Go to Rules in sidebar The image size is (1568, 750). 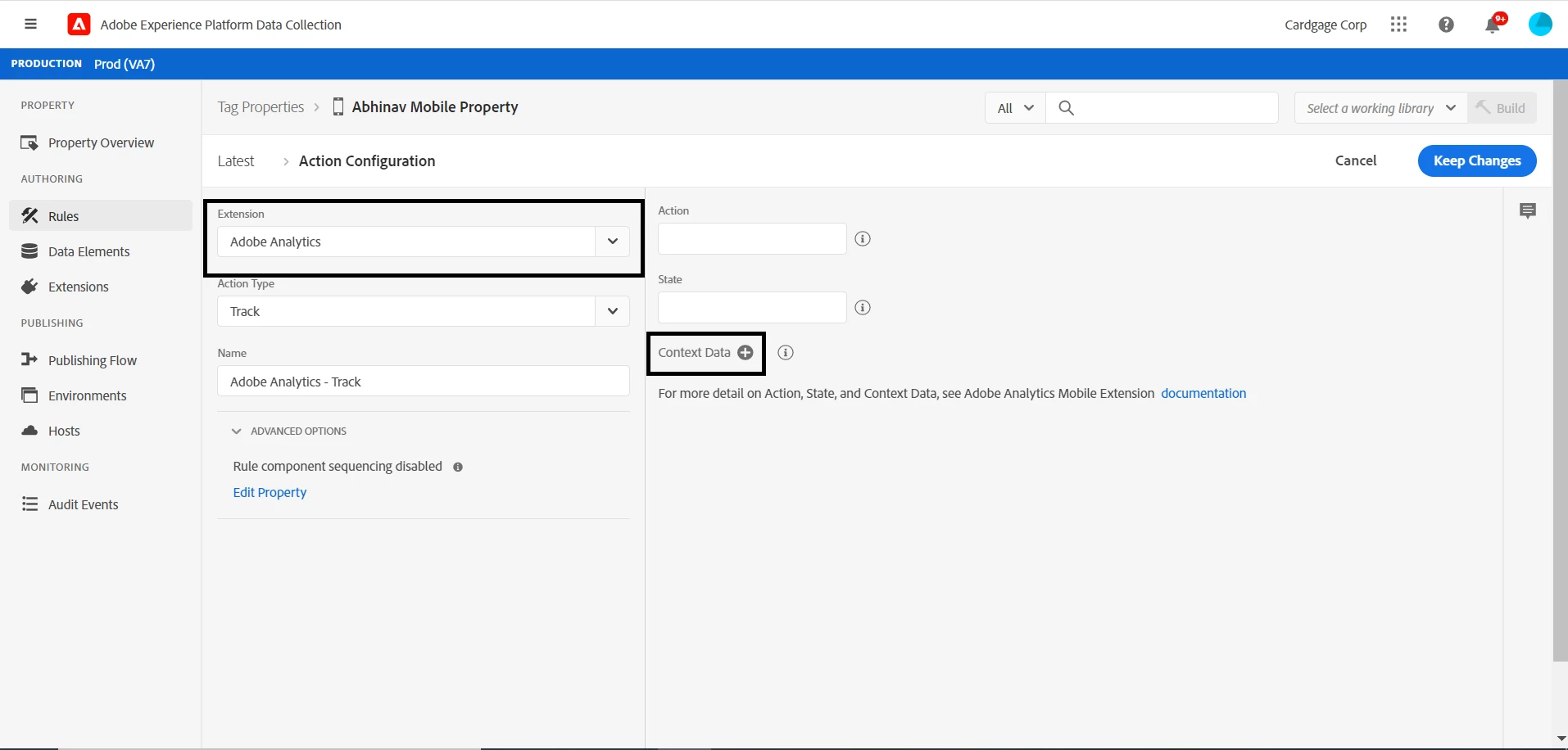coord(101,216)
